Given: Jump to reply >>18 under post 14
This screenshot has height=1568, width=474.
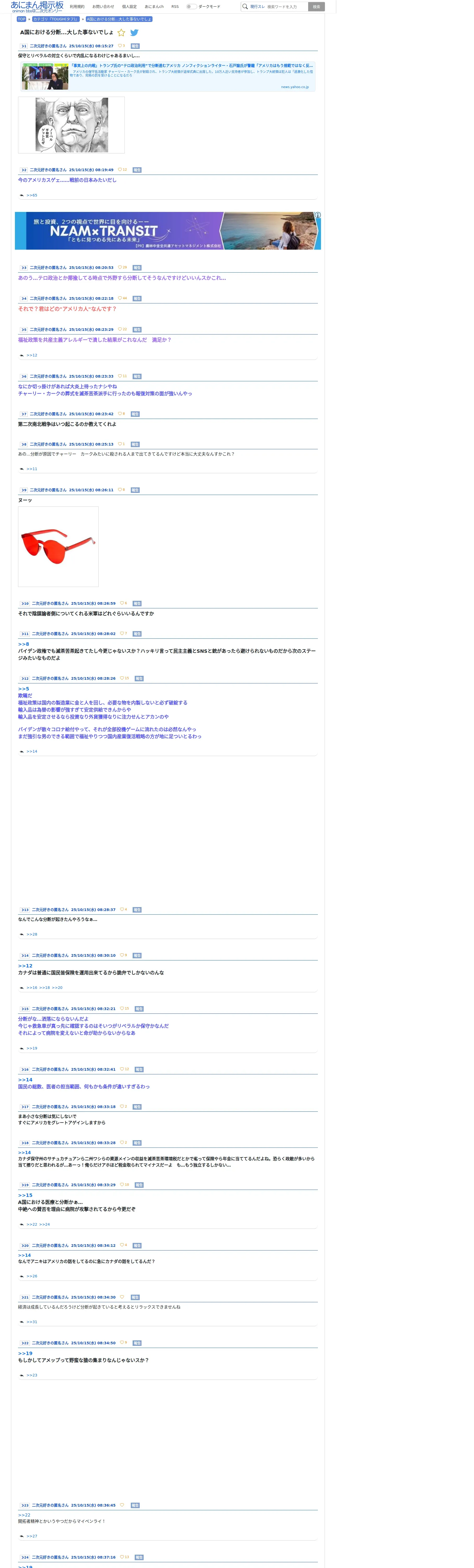Looking at the screenshot, I should tap(44, 988).
